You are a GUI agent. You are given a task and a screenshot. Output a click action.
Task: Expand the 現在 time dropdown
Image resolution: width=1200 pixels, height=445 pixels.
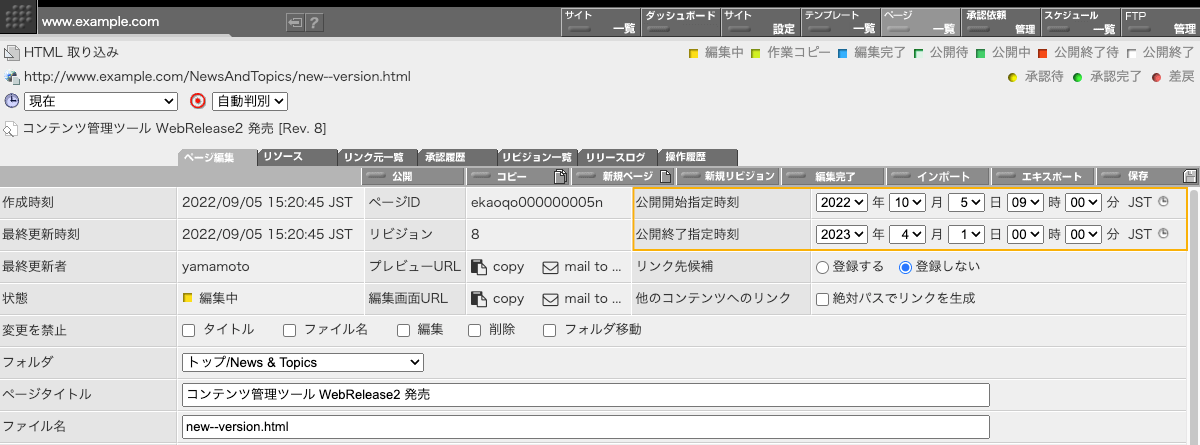click(100, 101)
